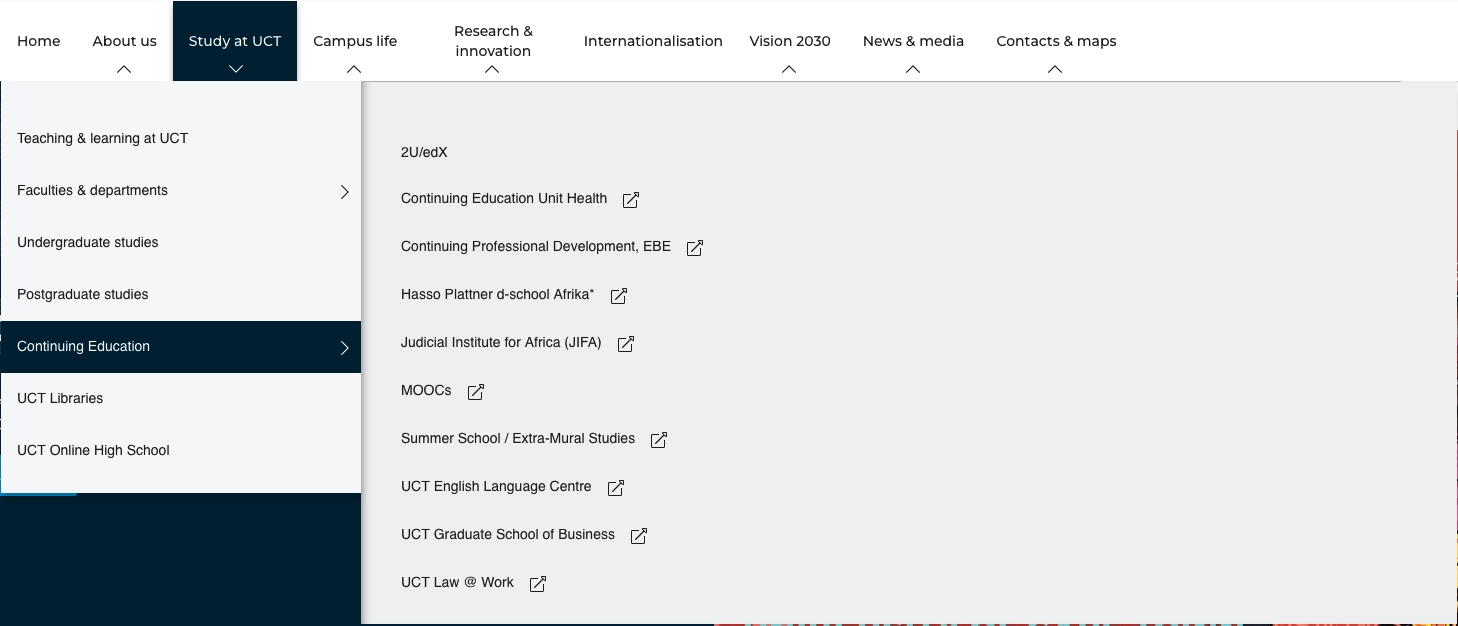Click external link icon beside Graduate School of Business

click(638, 536)
